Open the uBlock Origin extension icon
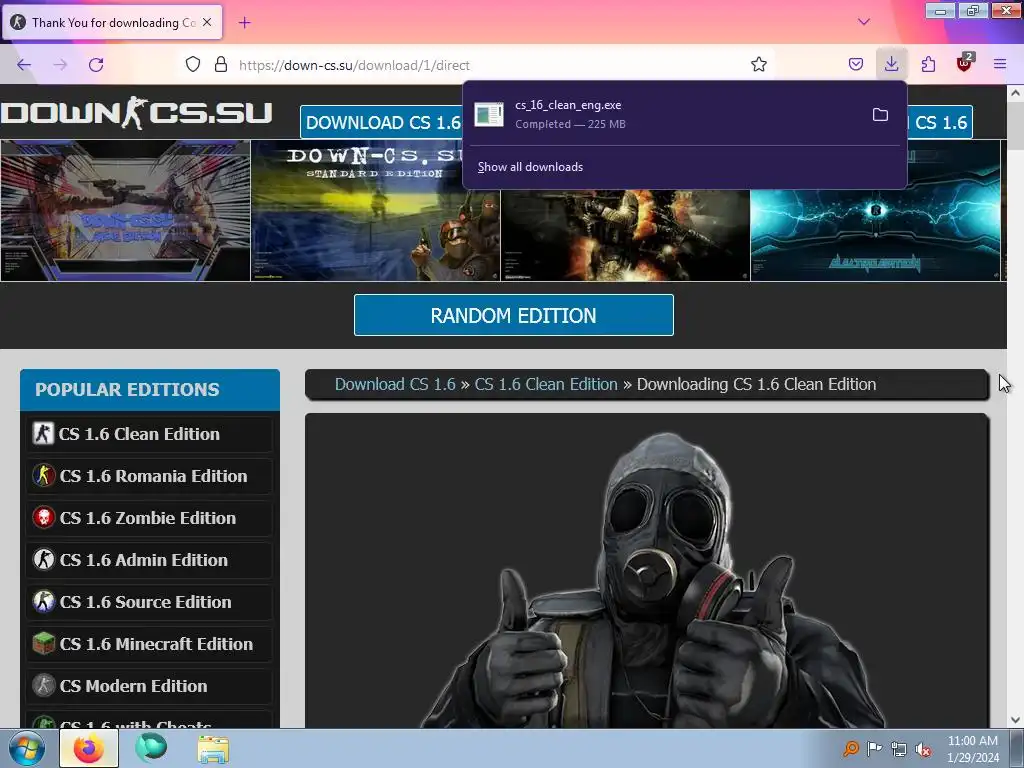 point(964,63)
